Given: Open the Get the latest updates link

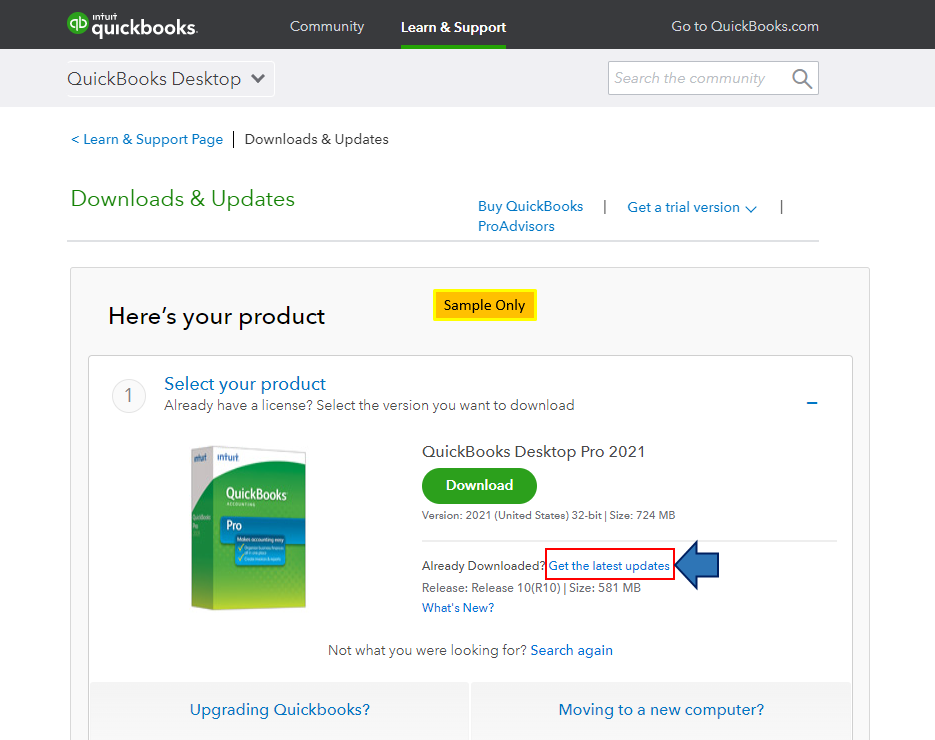Looking at the screenshot, I should coord(609,565).
